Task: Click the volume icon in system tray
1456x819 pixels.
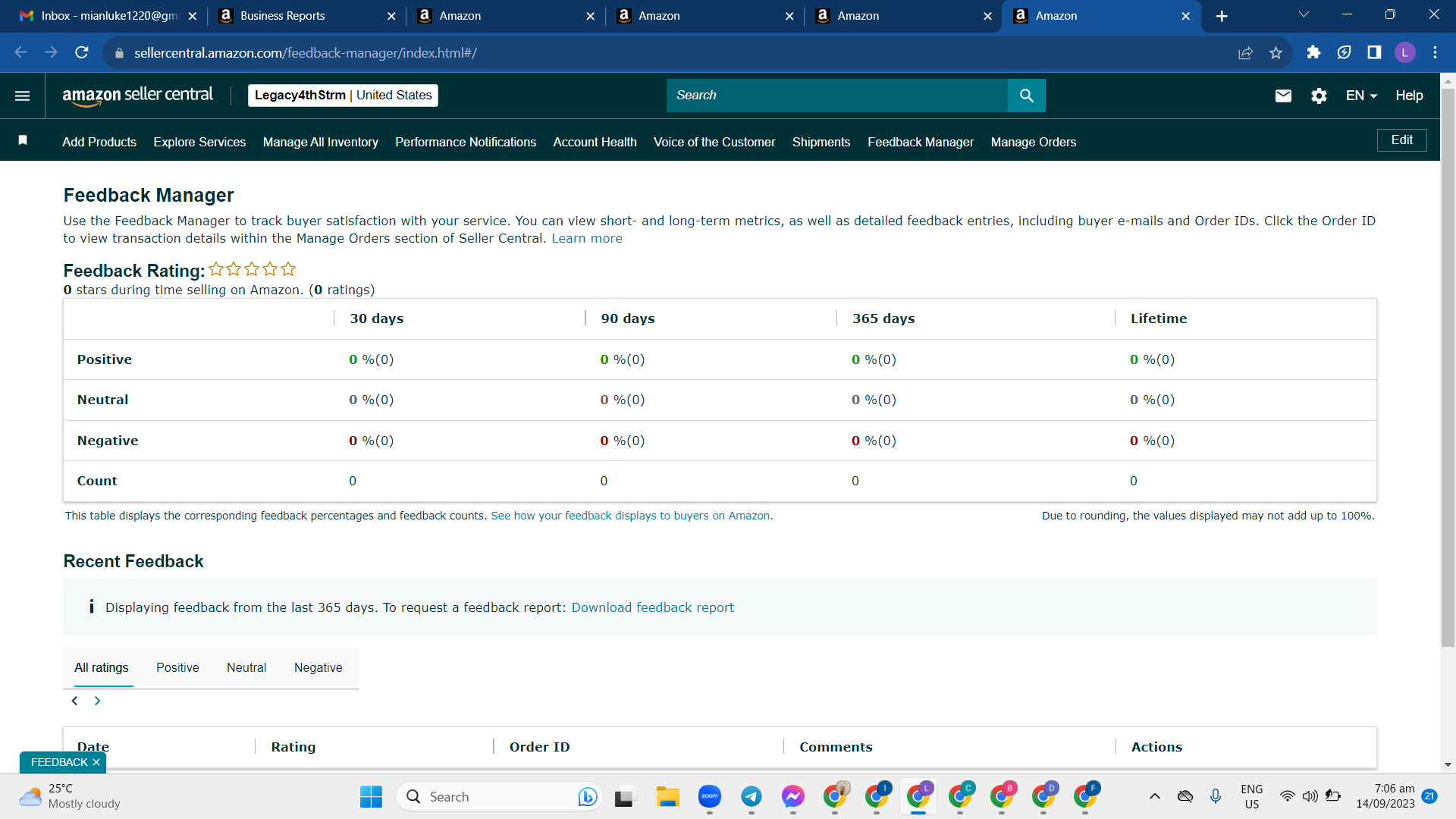Action: [1310, 796]
